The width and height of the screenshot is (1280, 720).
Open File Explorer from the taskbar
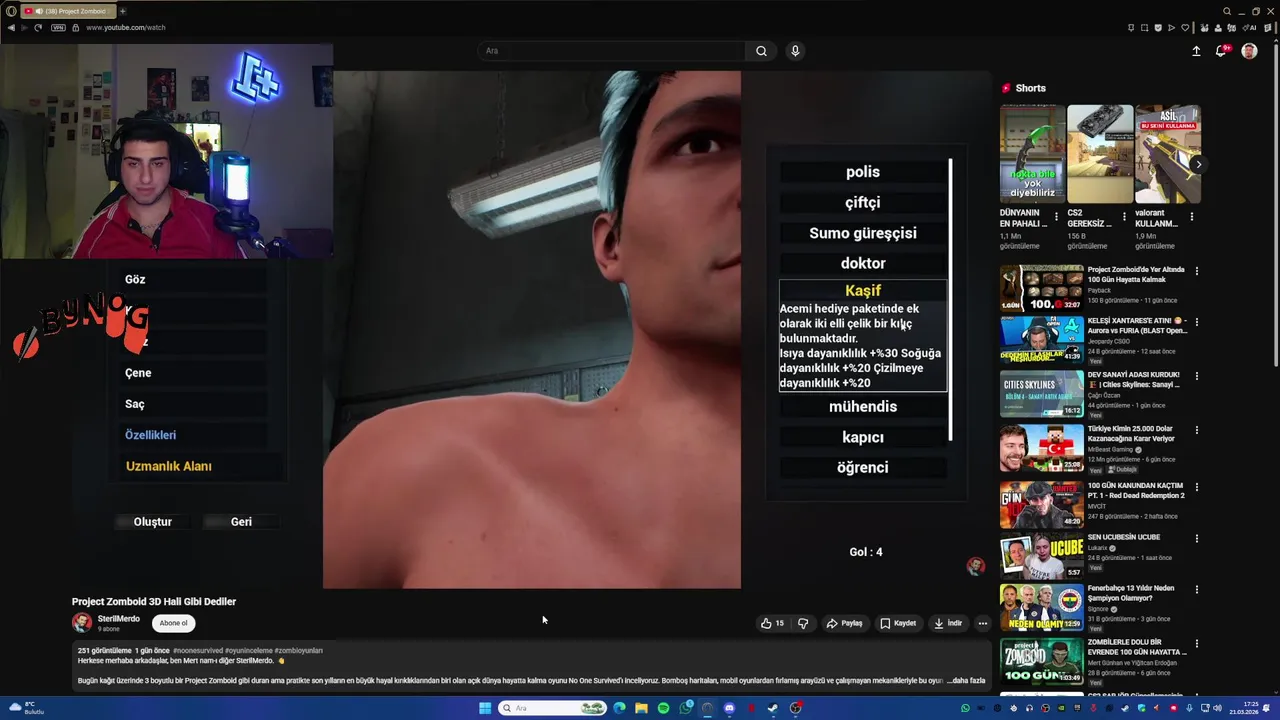click(x=641, y=708)
